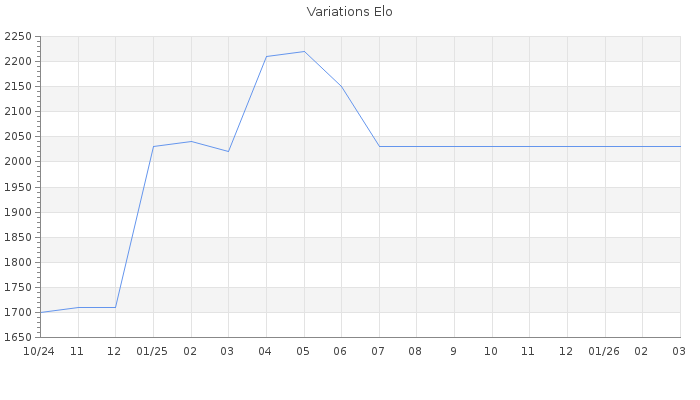Viewport: 700px width, 400px height.
Task: Click the 1650 y-axis label
Action: [18, 337]
